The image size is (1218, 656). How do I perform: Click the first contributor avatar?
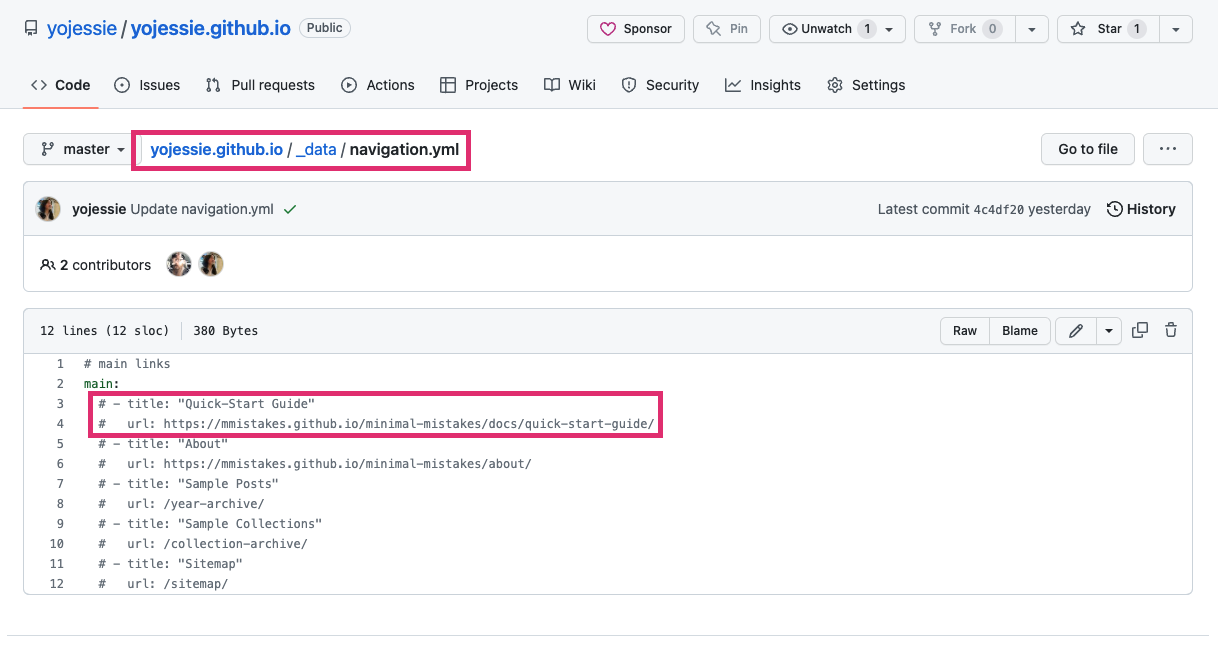pos(179,265)
